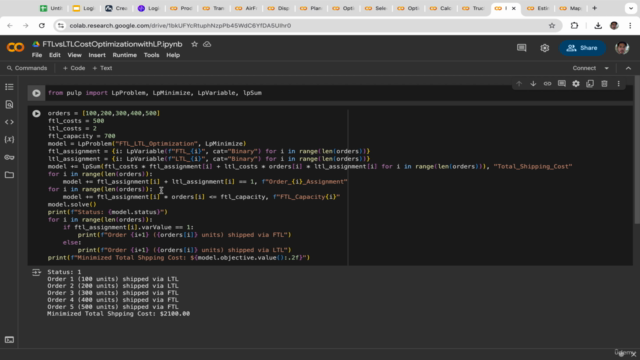Run the orders optimization cell
The height and width of the screenshot is (360, 640).
[x=36, y=113]
